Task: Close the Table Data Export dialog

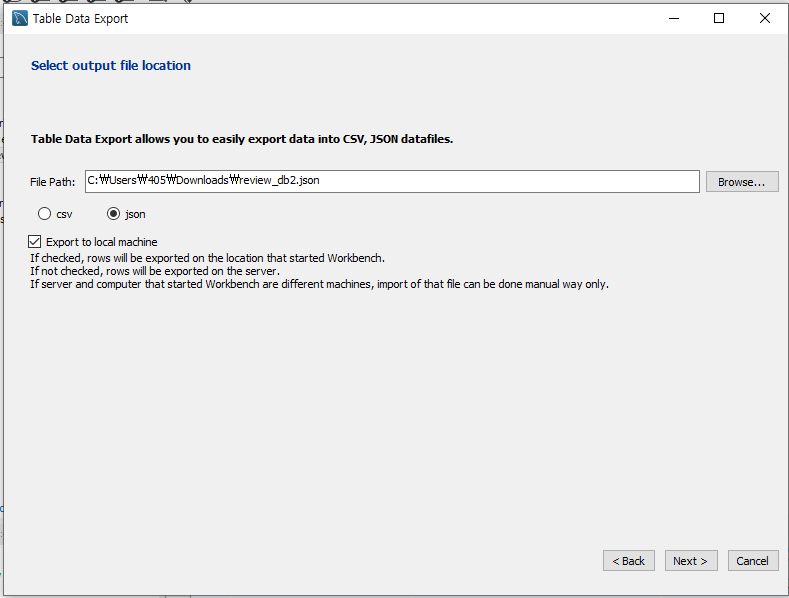Action: 764,19
